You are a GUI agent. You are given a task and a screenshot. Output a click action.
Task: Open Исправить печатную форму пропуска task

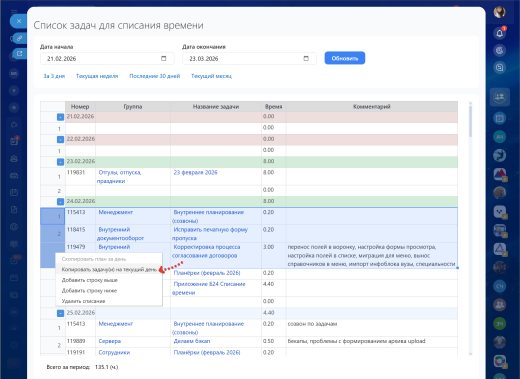210,234
